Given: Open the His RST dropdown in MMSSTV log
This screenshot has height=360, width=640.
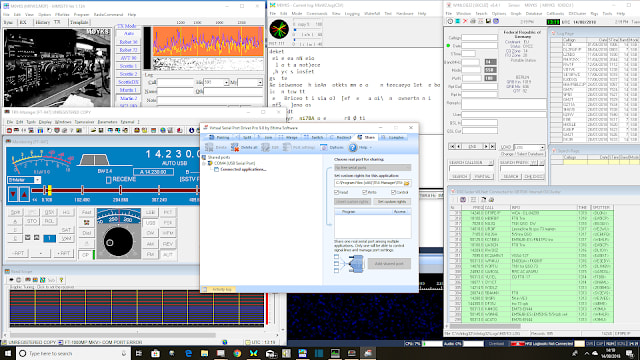Looking at the screenshot, I should coord(226,82).
